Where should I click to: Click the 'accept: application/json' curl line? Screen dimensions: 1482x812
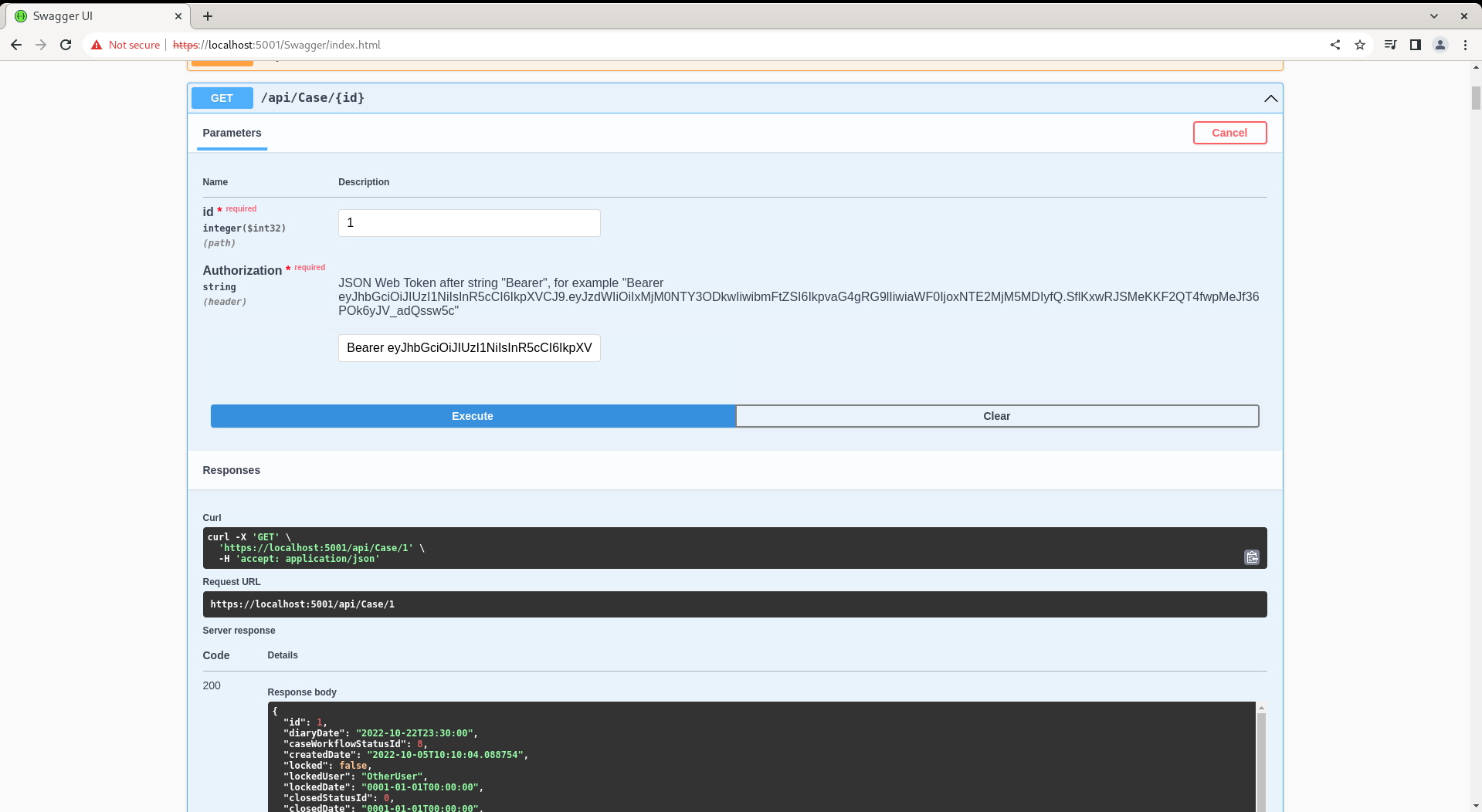[300, 559]
